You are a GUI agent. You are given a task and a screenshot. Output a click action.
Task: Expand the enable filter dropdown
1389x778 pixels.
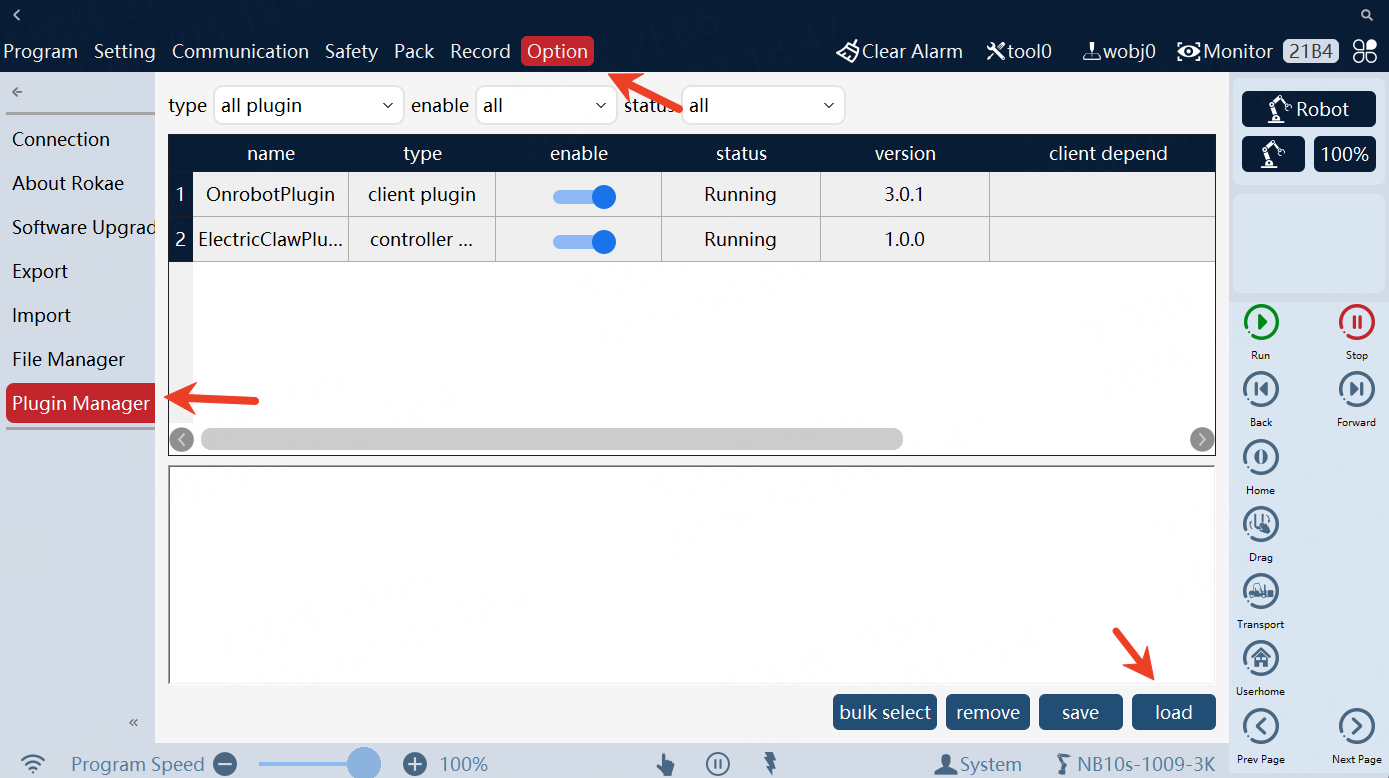[x=546, y=105]
